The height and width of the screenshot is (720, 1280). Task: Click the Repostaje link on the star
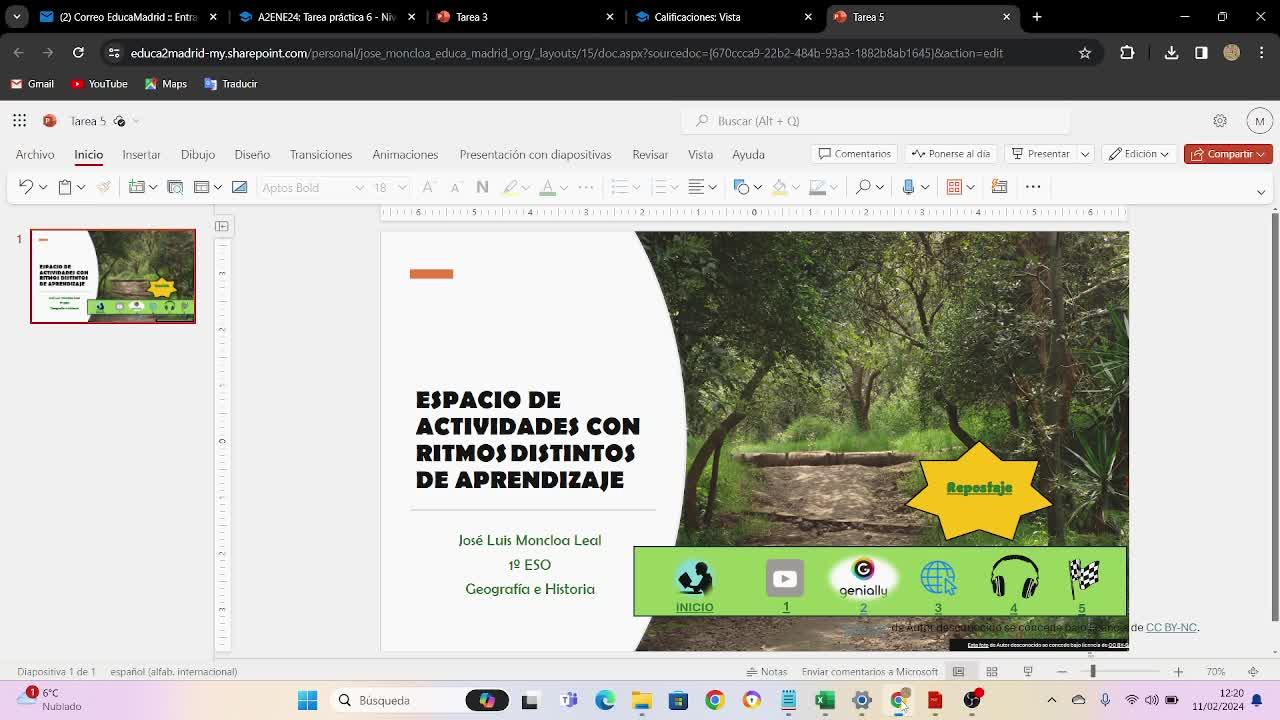pyautogui.click(x=979, y=488)
